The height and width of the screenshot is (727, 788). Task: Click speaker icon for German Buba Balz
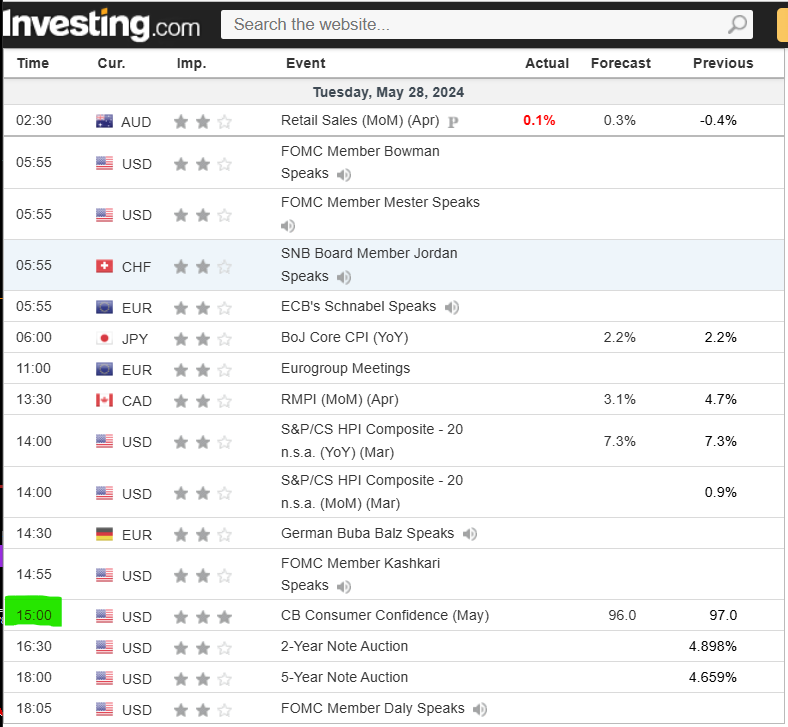[470, 534]
